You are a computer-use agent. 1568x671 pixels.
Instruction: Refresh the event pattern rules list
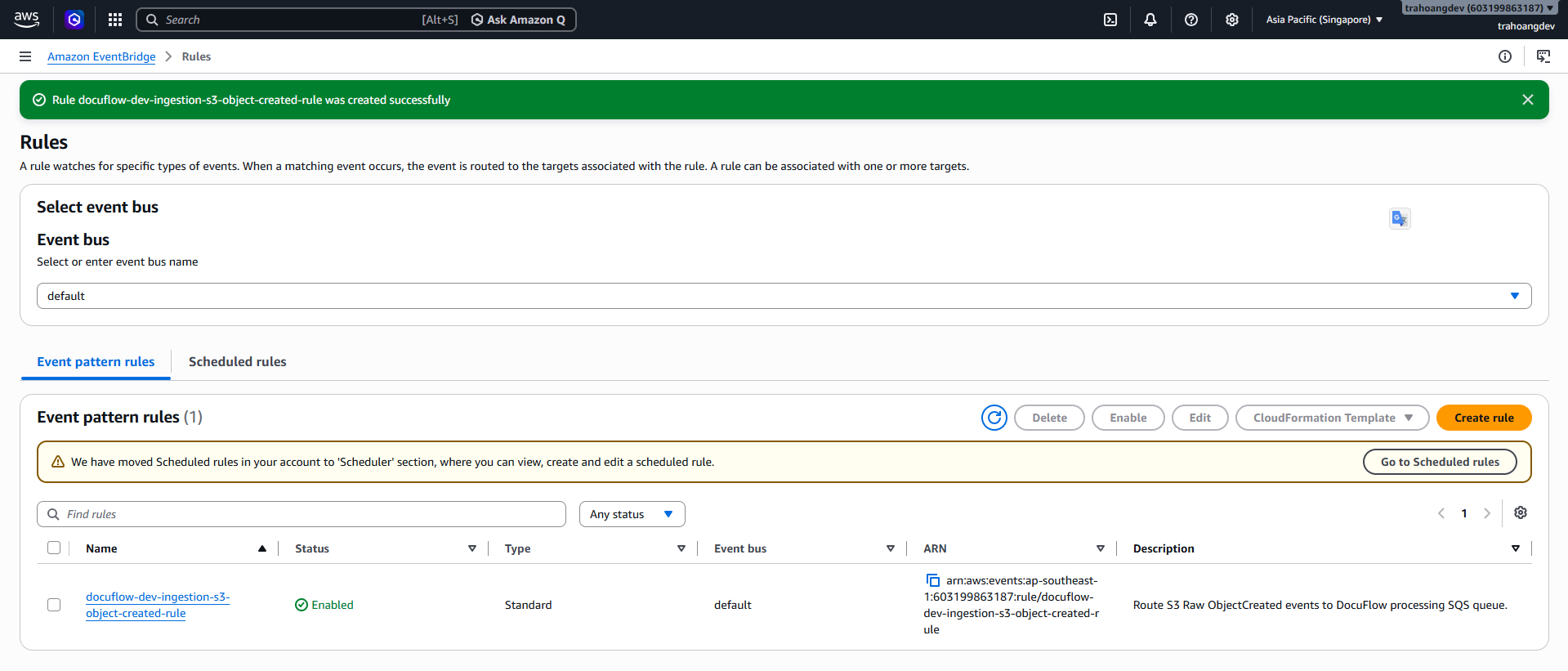coord(994,418)
